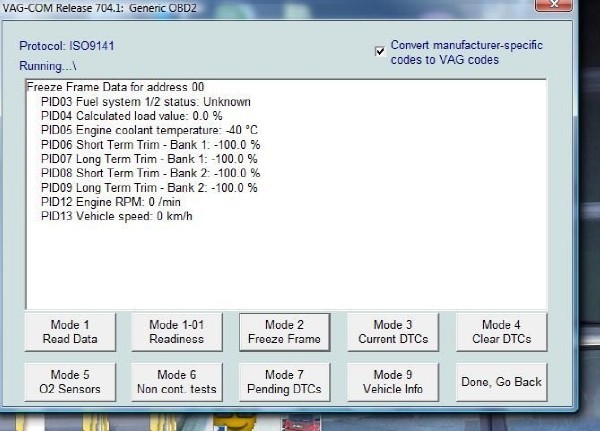
Task: Select PID03 Fuel system status line
Action: click(146, 102)
